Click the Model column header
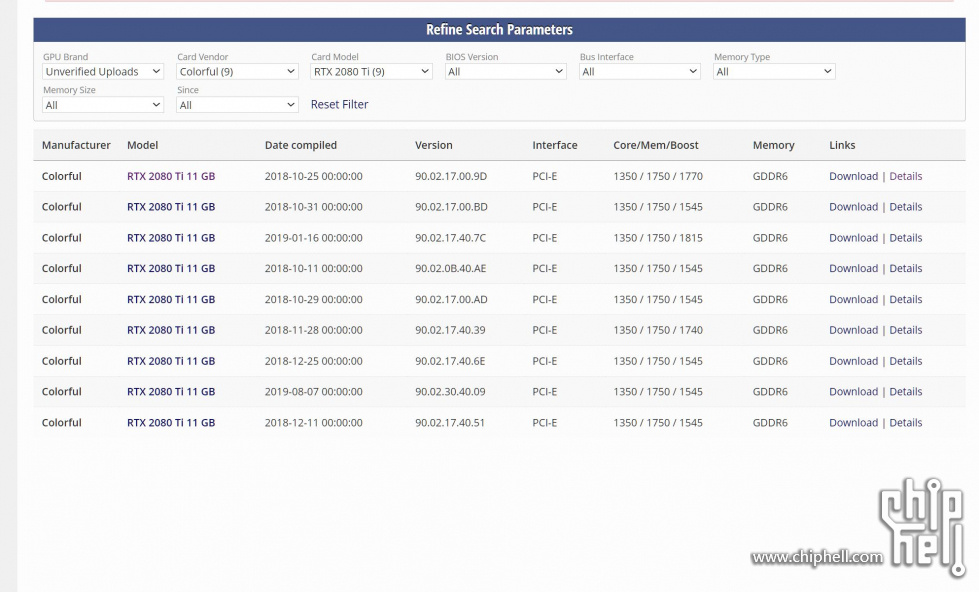The height and width of the screenshot is (592, 979). [x=142, y=145]
